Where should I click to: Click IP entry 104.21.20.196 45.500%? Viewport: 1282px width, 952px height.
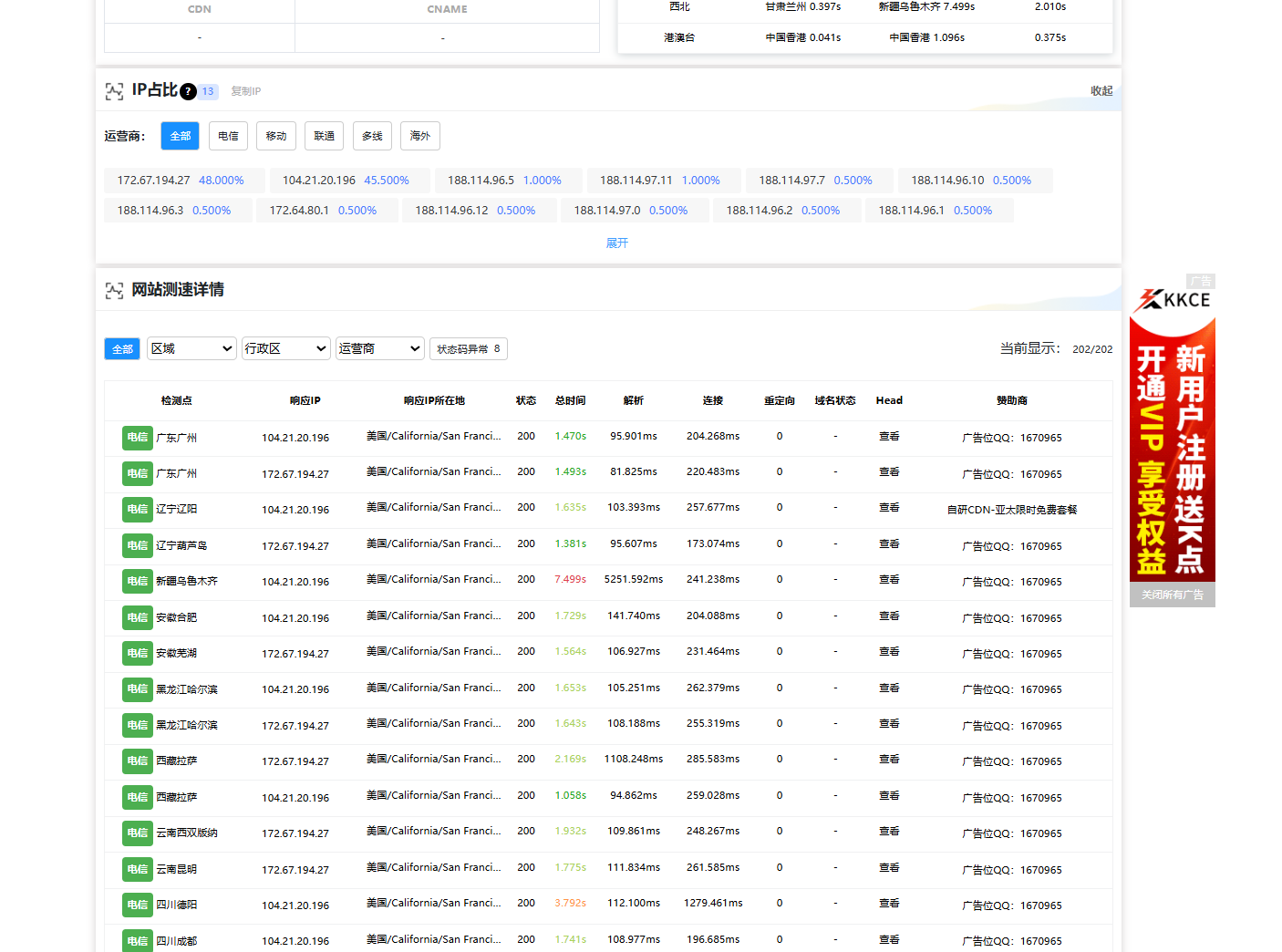coord(349,181)
